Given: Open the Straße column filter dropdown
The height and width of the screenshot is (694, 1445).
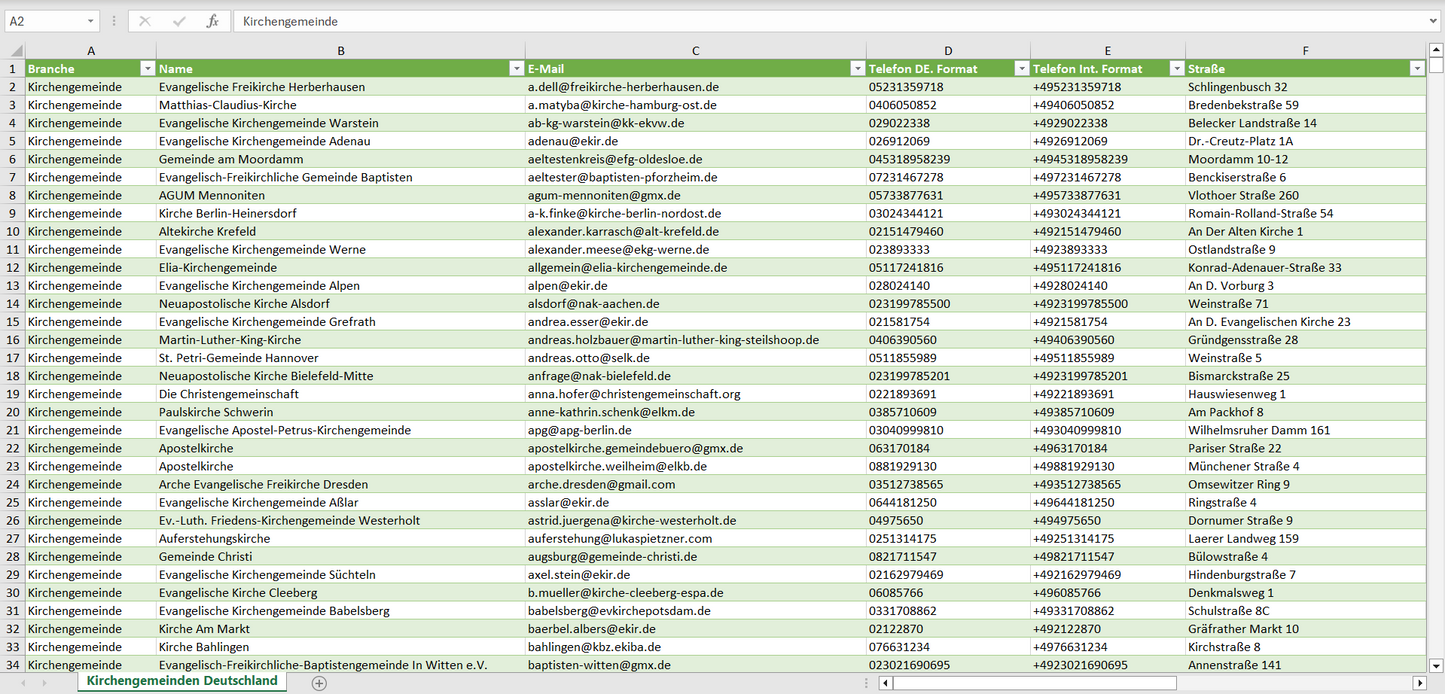Looking at the screenshot, I should (x=1417, y=69).
